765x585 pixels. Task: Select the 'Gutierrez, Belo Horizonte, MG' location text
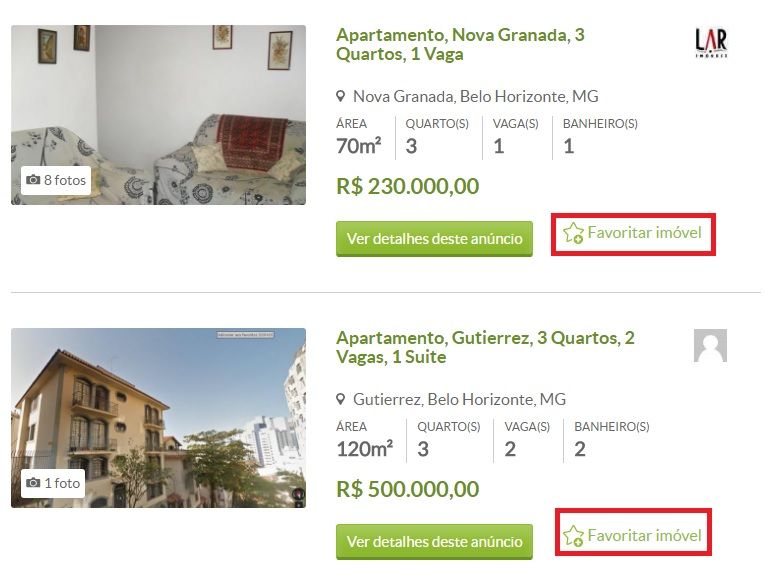click(x=459, y=400)
